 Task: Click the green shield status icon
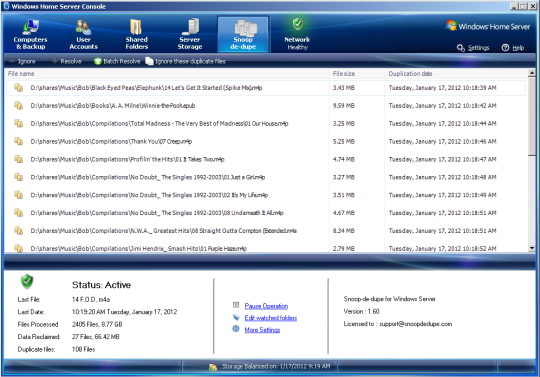(27, 282)
